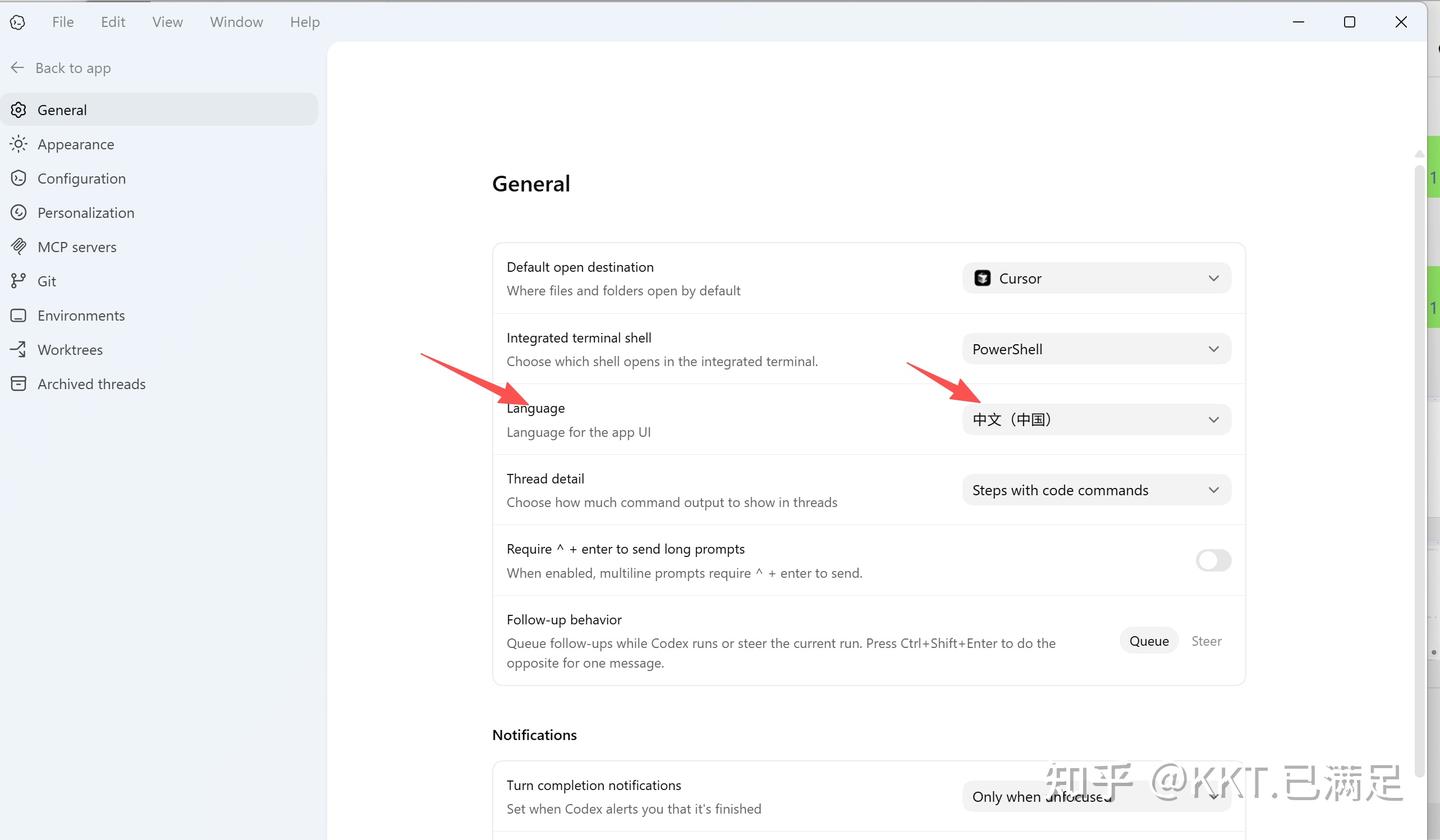Click the Notifications section heading
This screenshot has height=840, width=1440.
click(534, 734)
